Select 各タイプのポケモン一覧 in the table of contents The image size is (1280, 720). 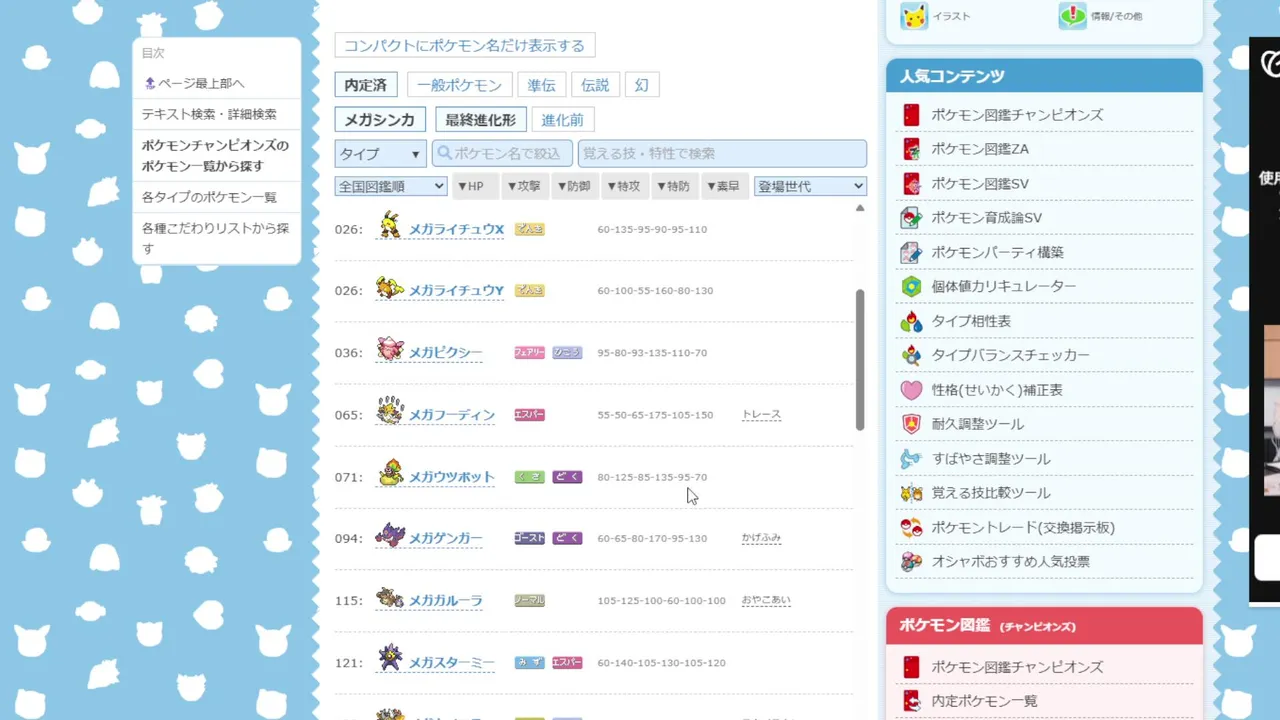click(209, 197)
